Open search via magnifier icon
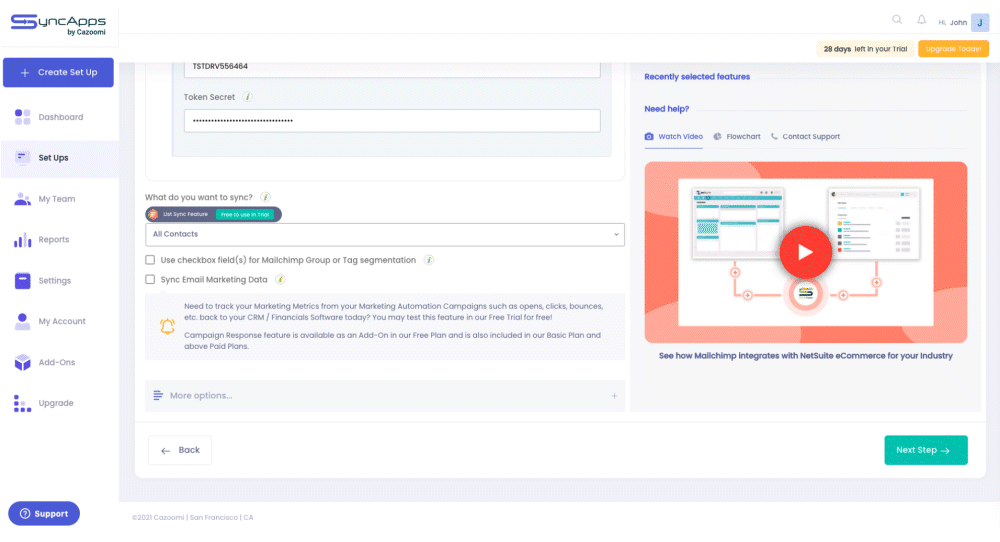Screen dimensions: 1000x542 click(x=897, y=20)
